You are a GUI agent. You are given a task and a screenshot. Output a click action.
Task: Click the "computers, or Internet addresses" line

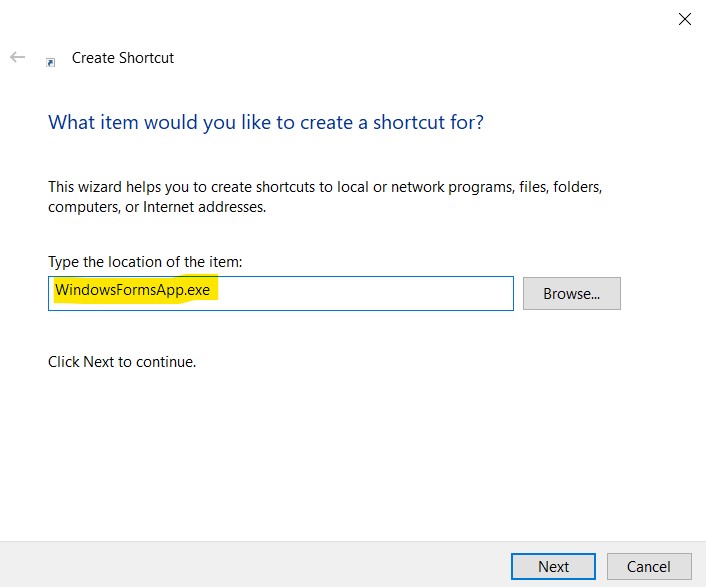pos(156,207)
